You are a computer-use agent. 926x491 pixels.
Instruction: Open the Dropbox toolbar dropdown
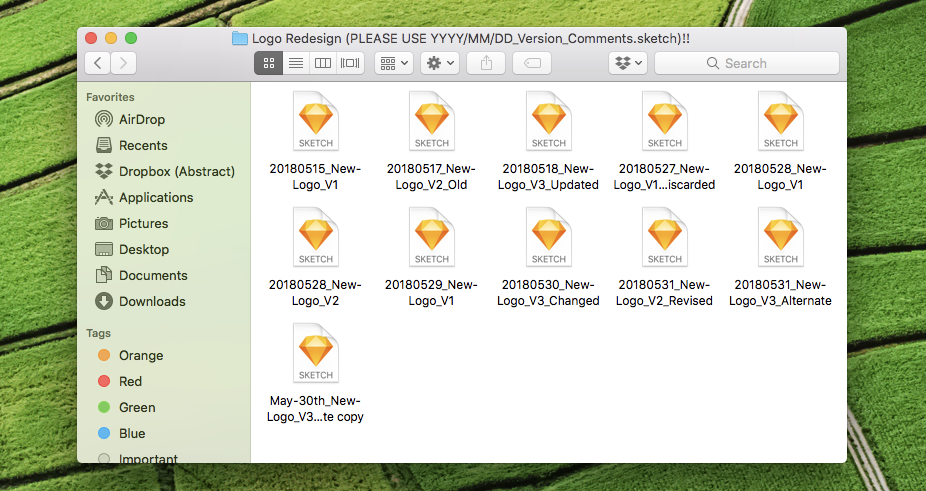tap(628, 63)
